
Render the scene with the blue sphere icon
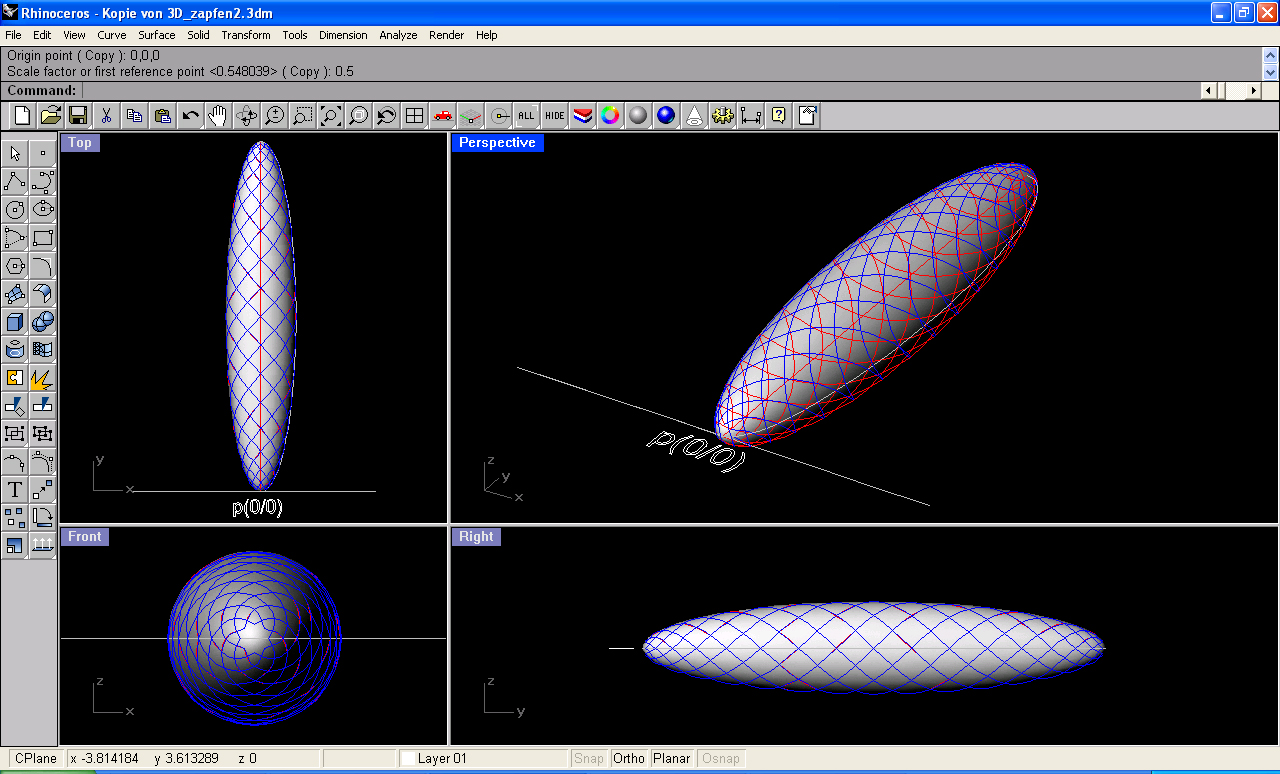(x=666, y=116)
